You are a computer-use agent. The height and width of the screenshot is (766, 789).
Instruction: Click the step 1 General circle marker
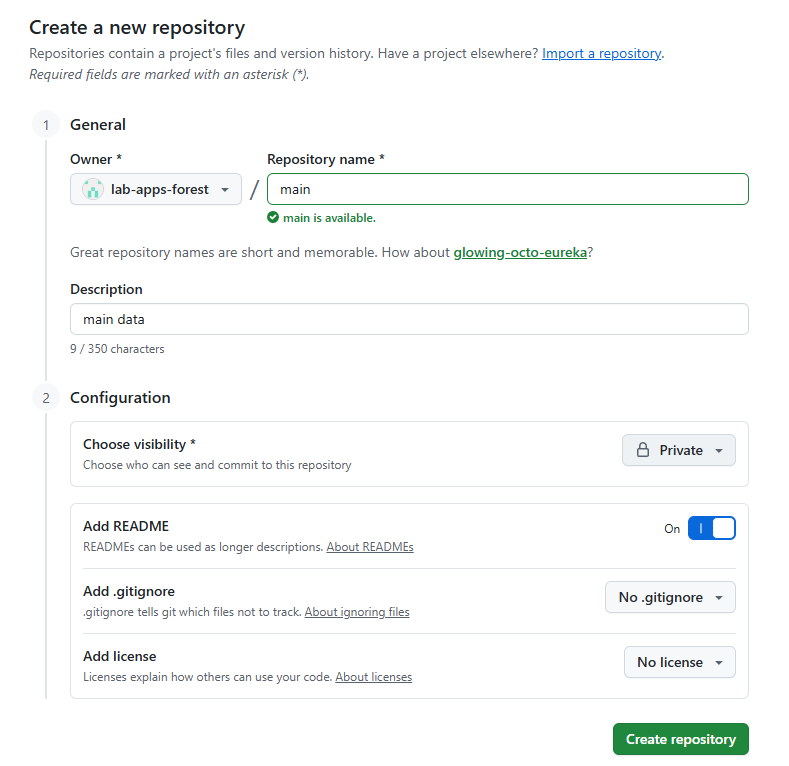point(45,125)
